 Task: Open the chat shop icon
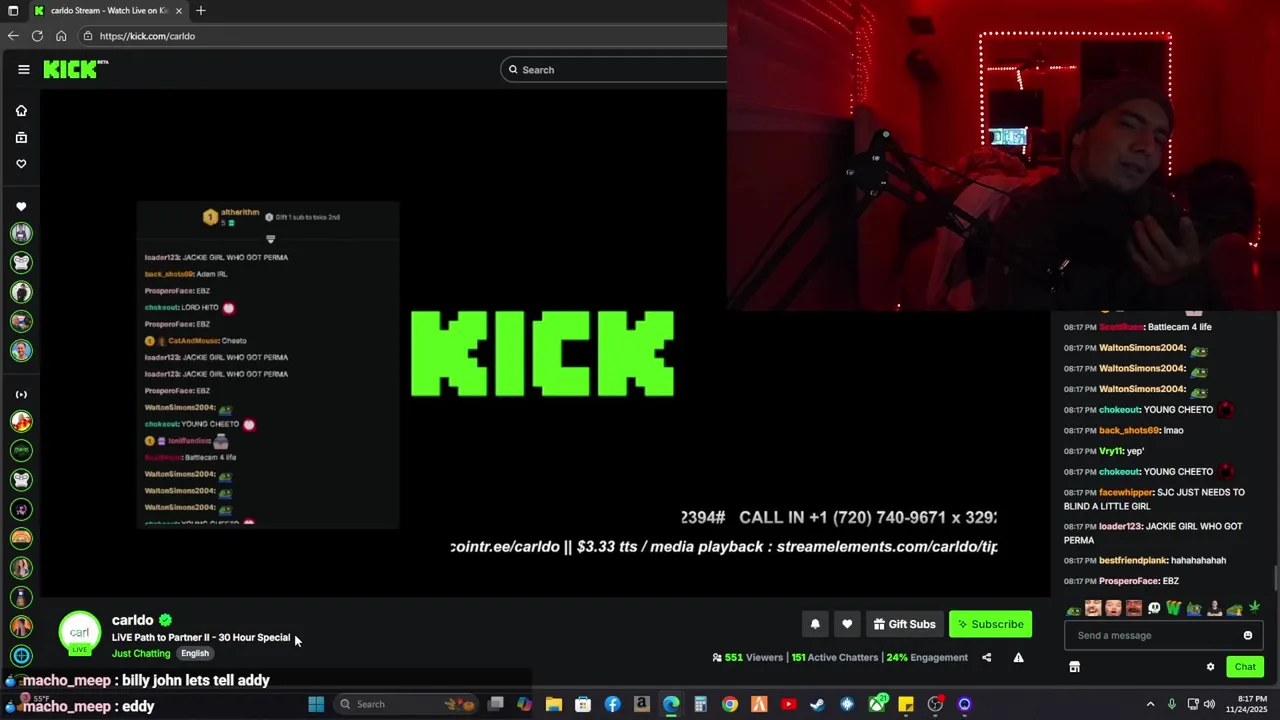1074,667
